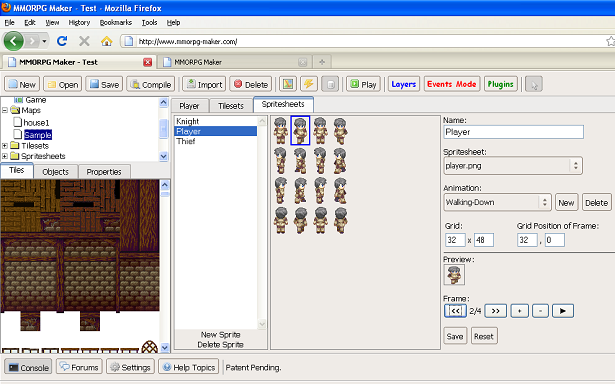
Task: Click the lightning bolt icon in toolbar
Action: (309, 84)
